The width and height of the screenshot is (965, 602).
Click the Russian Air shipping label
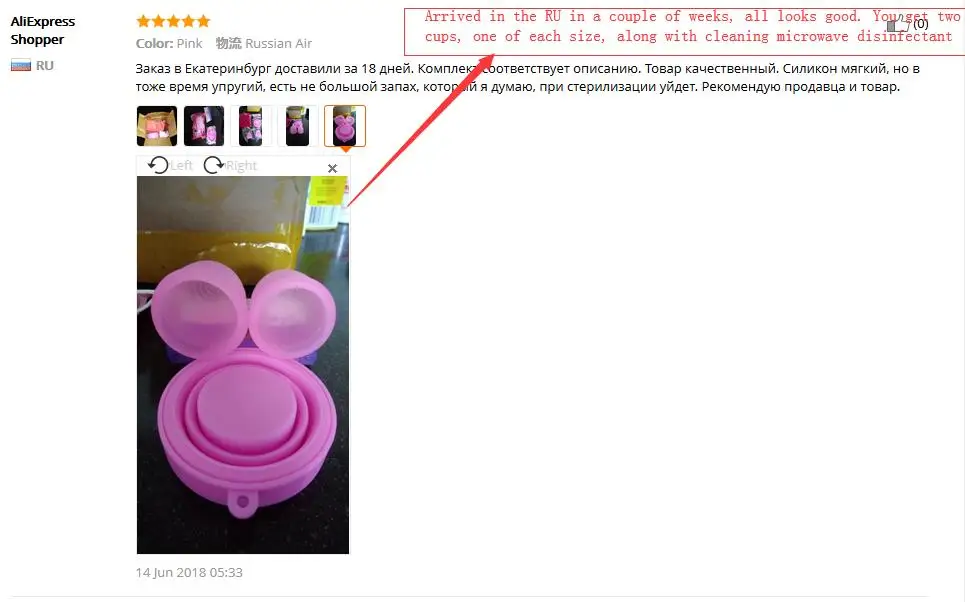[278, 44]
